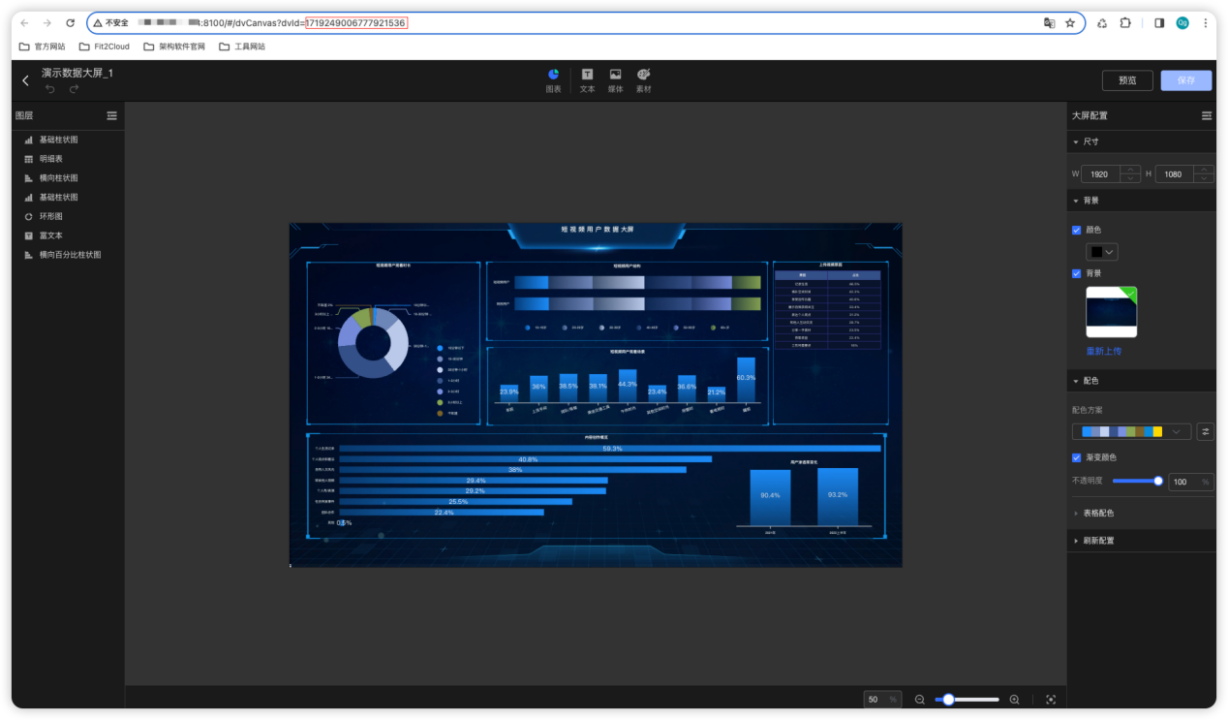Select the 环形图 layer
The image size is (1228, 720).
pos(67,216)
